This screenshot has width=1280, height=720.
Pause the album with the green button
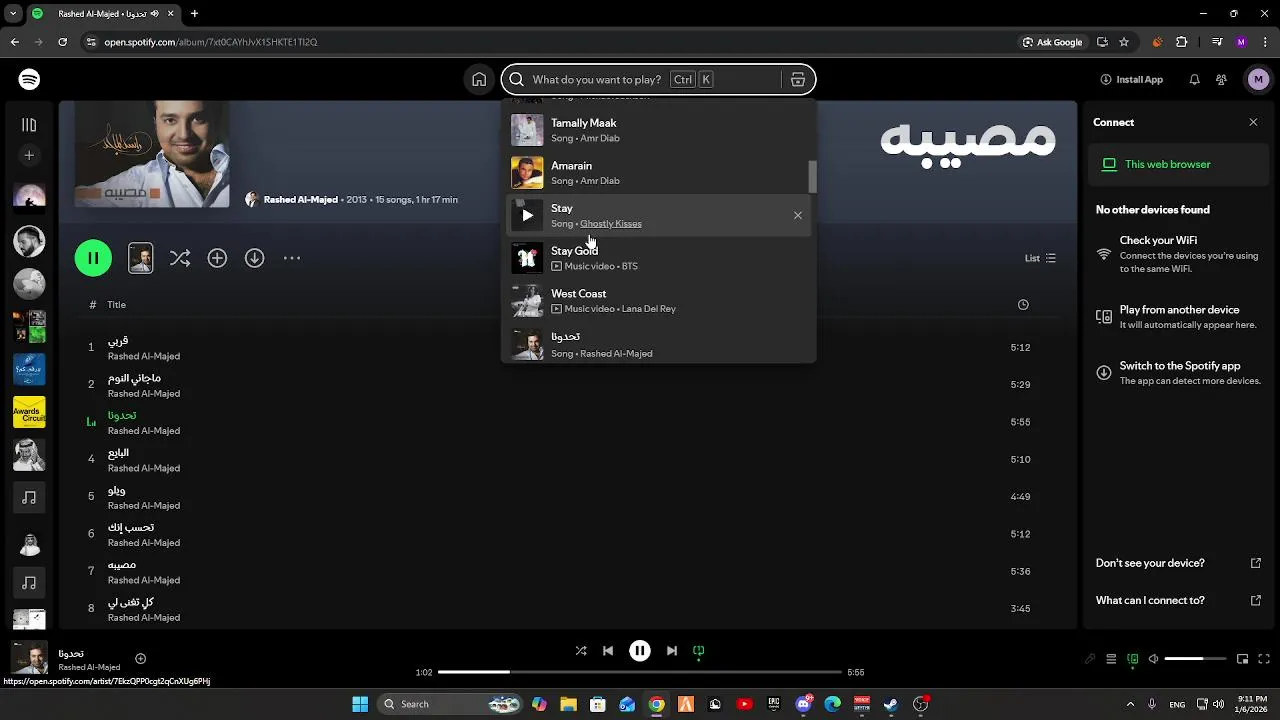pos(93,258)
